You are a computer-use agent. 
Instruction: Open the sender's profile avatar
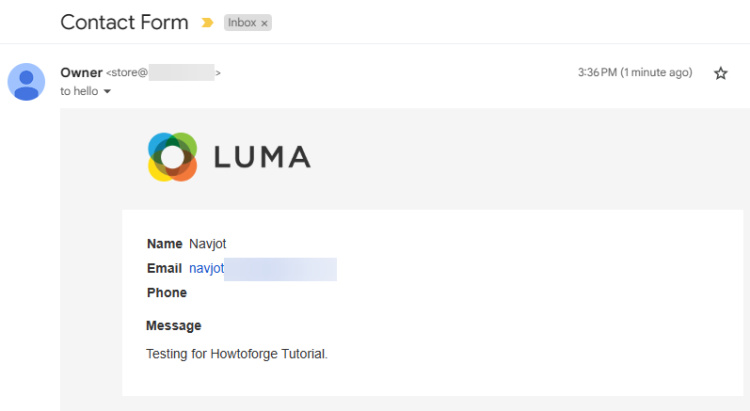point(26,82)
